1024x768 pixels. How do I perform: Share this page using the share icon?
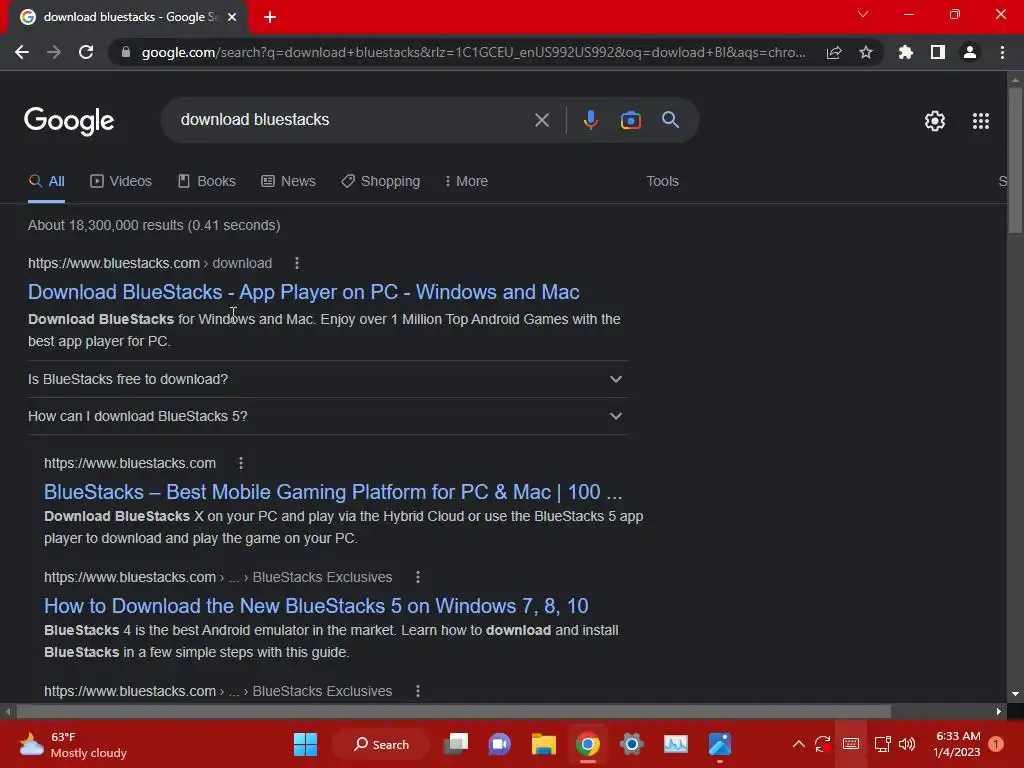(x=834, y=52)
